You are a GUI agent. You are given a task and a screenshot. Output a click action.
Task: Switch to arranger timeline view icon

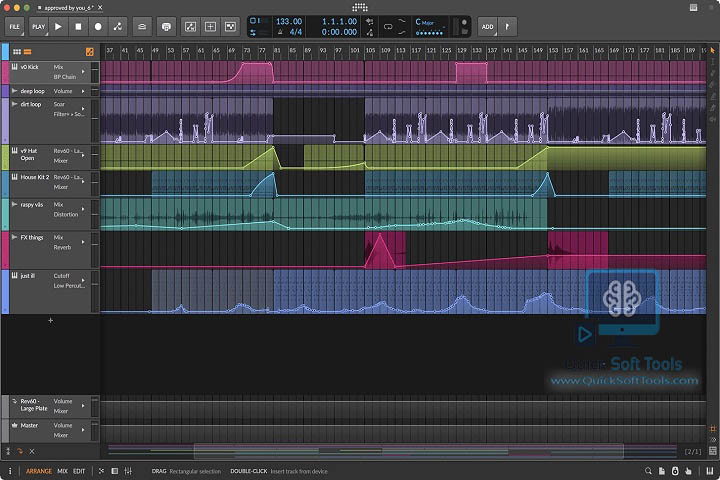click(x=28, y=52)
